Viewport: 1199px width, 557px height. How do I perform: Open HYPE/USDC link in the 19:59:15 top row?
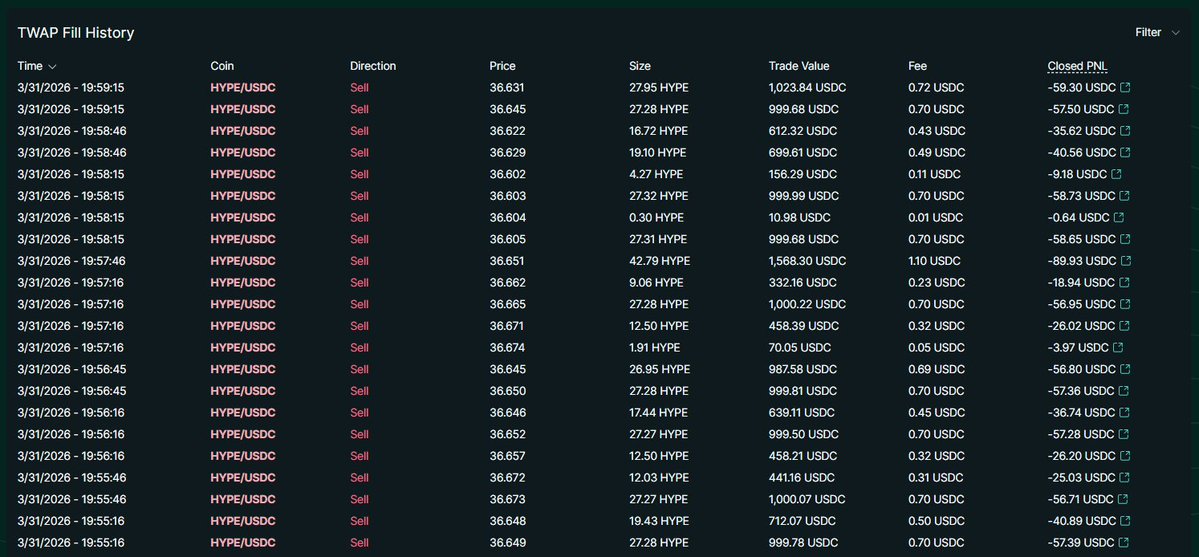(243, 88)
